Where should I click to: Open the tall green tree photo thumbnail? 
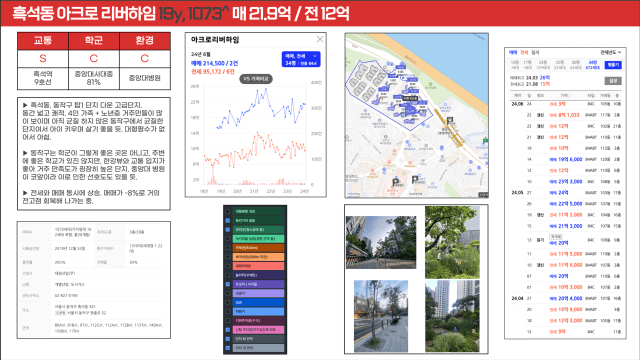pyautogui.click(x=452, y=242)
